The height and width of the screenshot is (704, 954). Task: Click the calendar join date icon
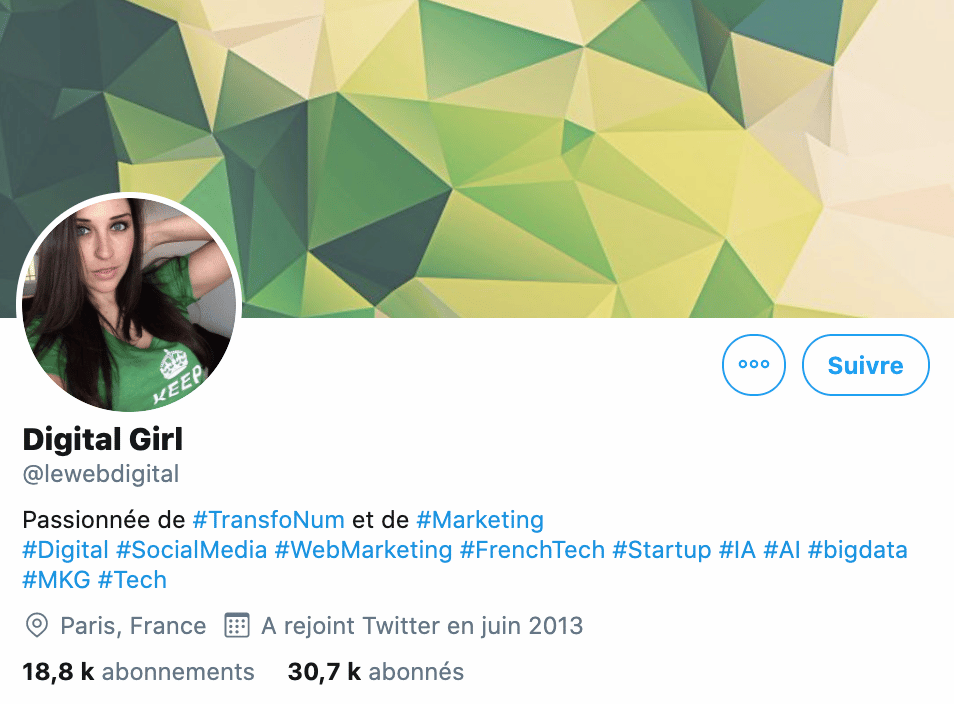237,627
